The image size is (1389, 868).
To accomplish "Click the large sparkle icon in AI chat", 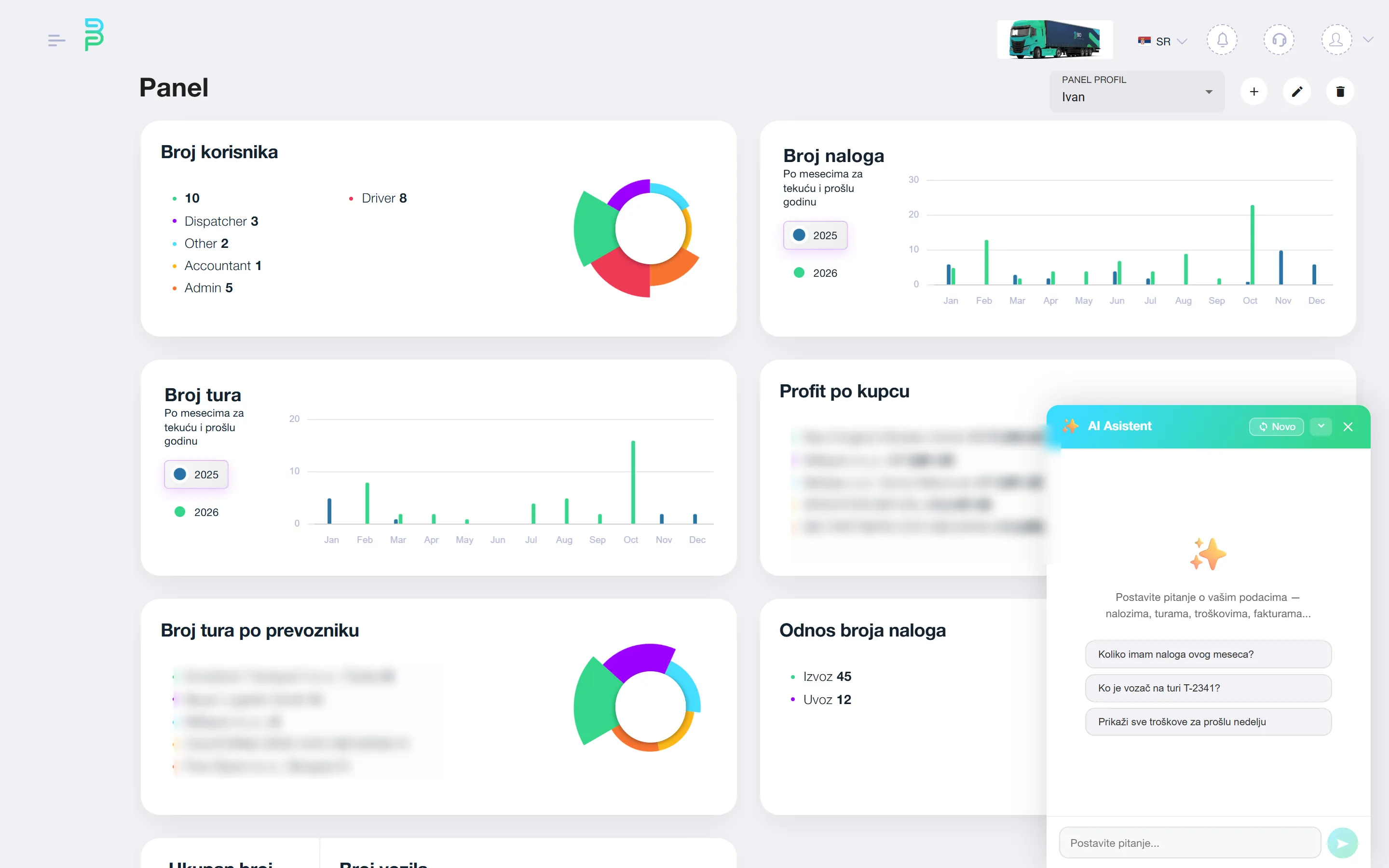I will point(1208,554).
